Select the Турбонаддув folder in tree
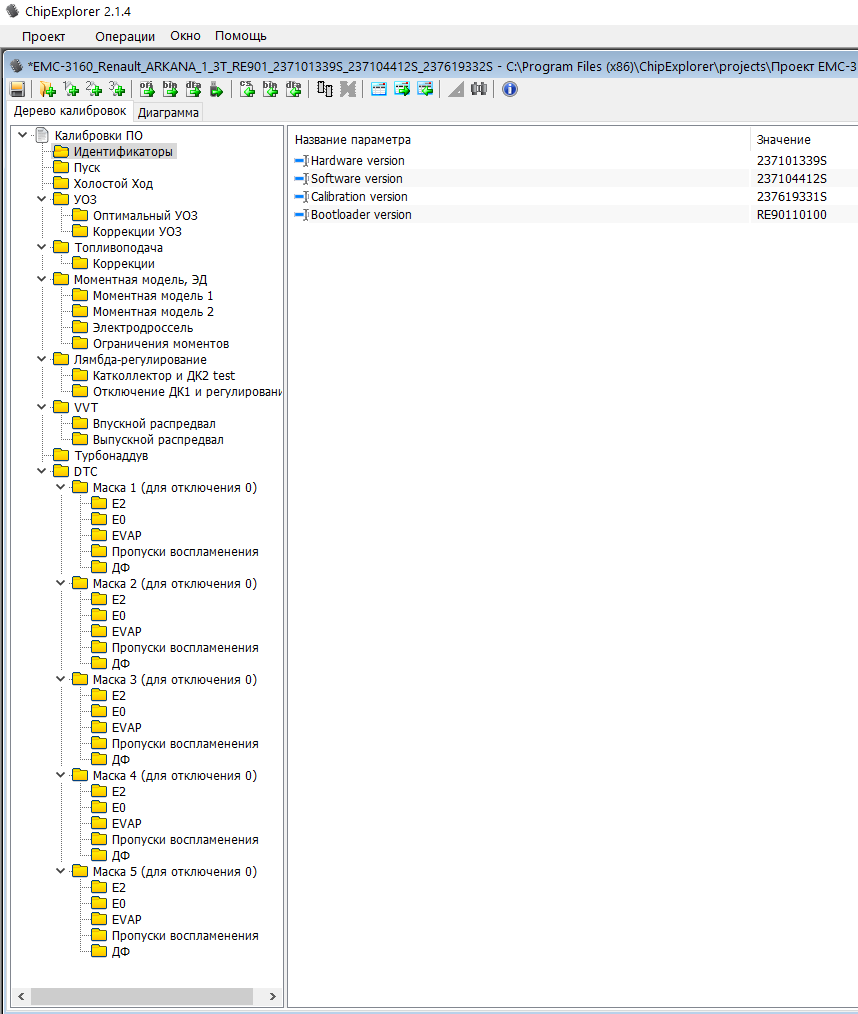Screen dimensions: 858x1014 click(x=110, y=456)
